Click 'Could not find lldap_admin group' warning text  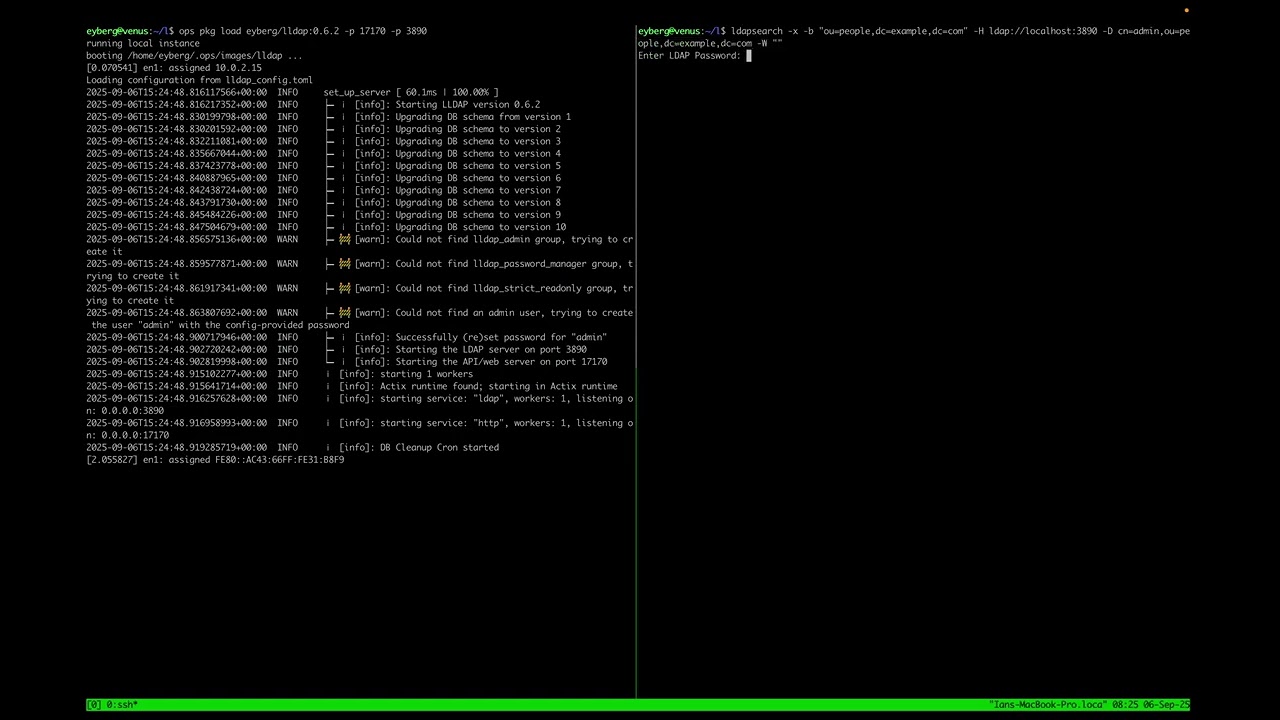pos(478,240)
